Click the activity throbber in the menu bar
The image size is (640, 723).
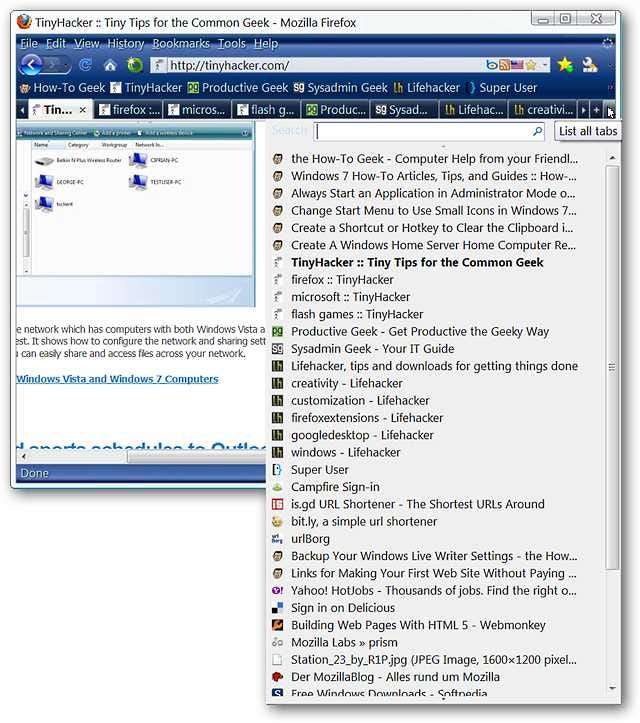608,43
